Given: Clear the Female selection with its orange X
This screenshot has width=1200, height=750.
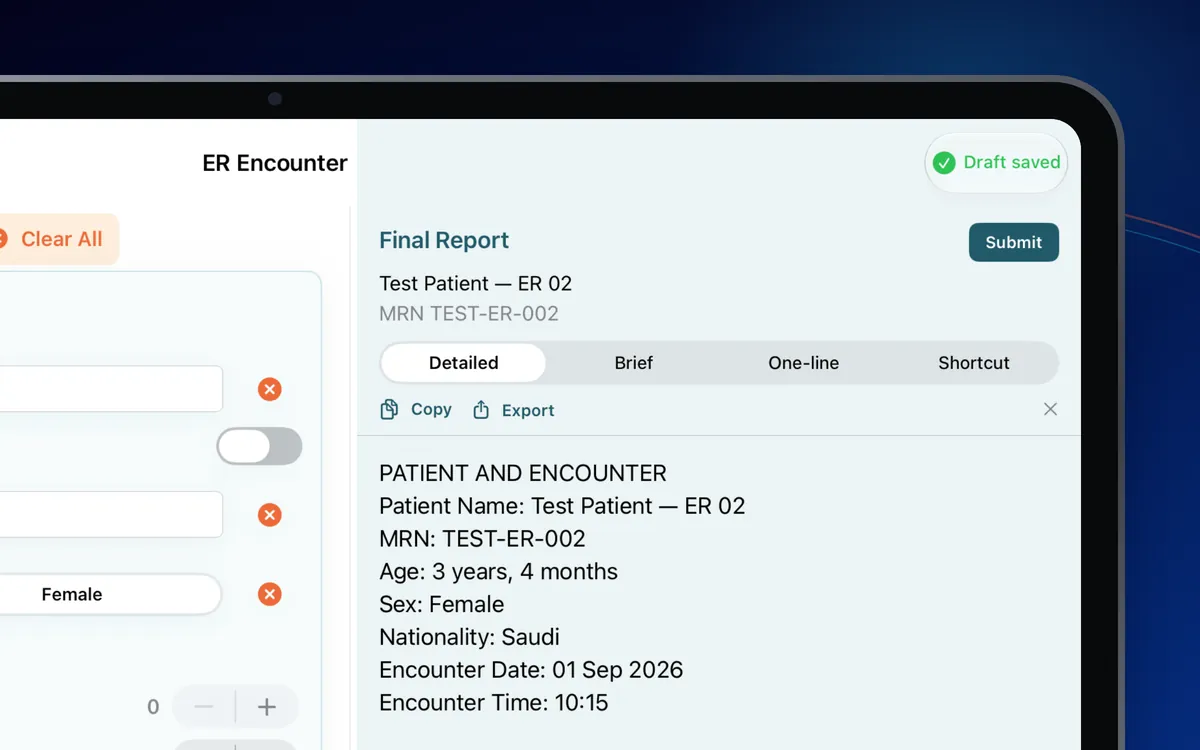Looking at the screenshot, I should 269,594.
